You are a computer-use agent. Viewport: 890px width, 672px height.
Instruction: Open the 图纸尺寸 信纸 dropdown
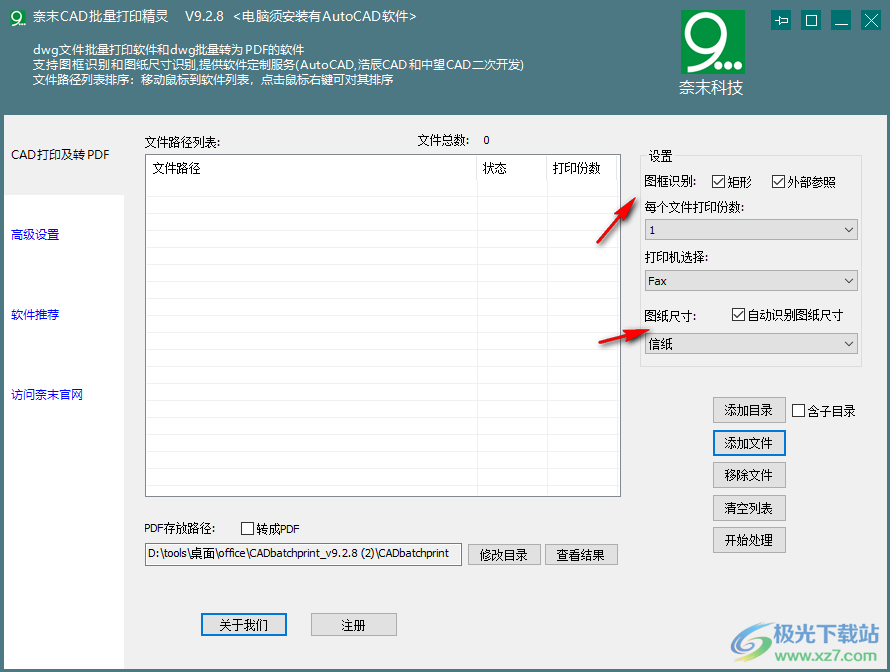751,344
